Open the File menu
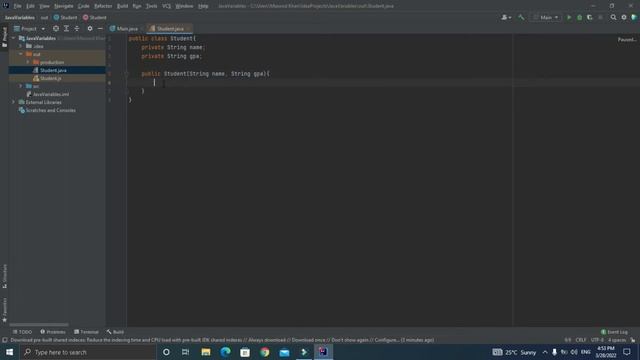Image resolution: width=640 pixels, height=360 pixels. (17, 6)
